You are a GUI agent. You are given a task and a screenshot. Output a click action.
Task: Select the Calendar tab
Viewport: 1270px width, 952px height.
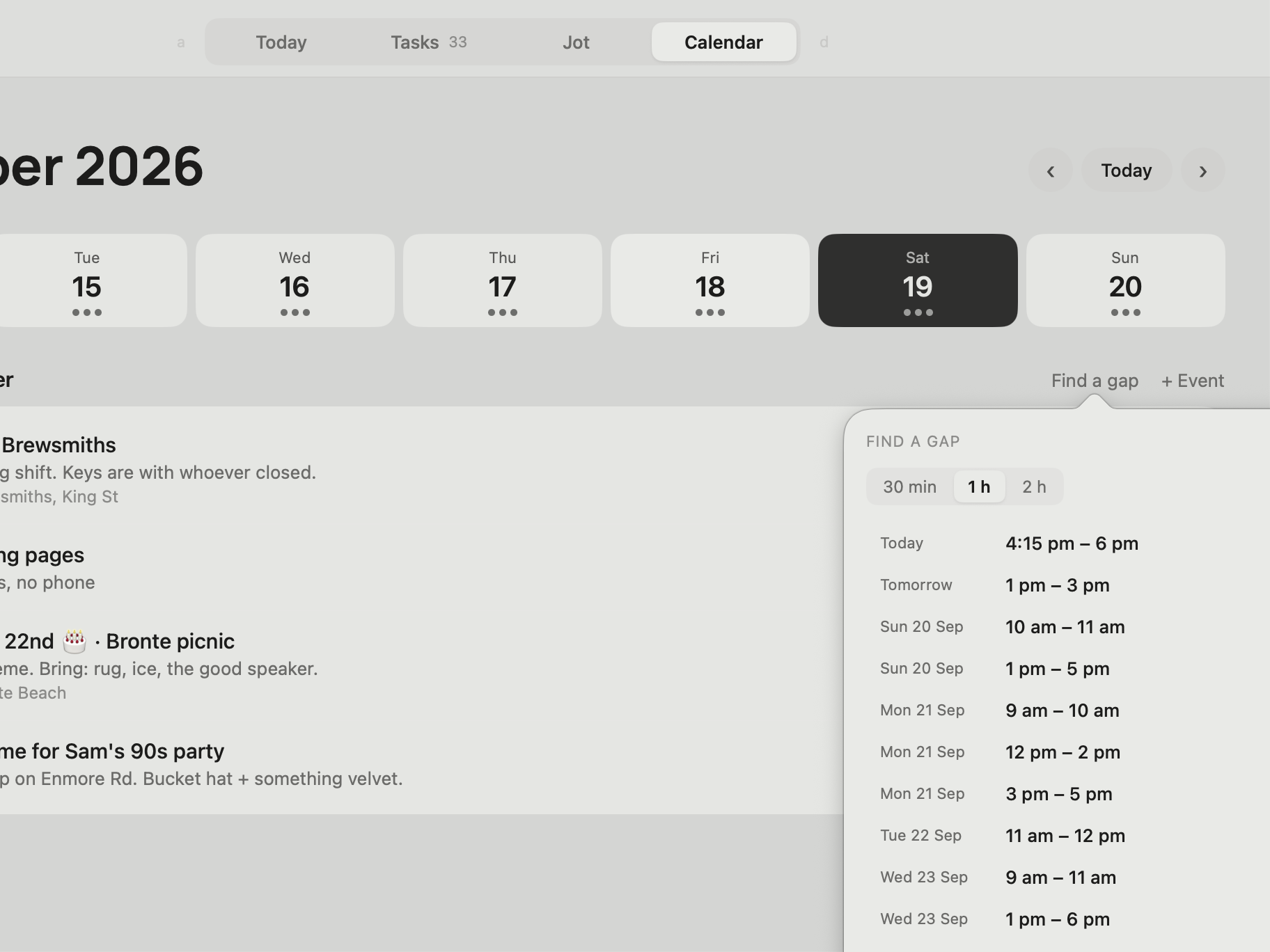pyautogui.click(x=723, y=42)
